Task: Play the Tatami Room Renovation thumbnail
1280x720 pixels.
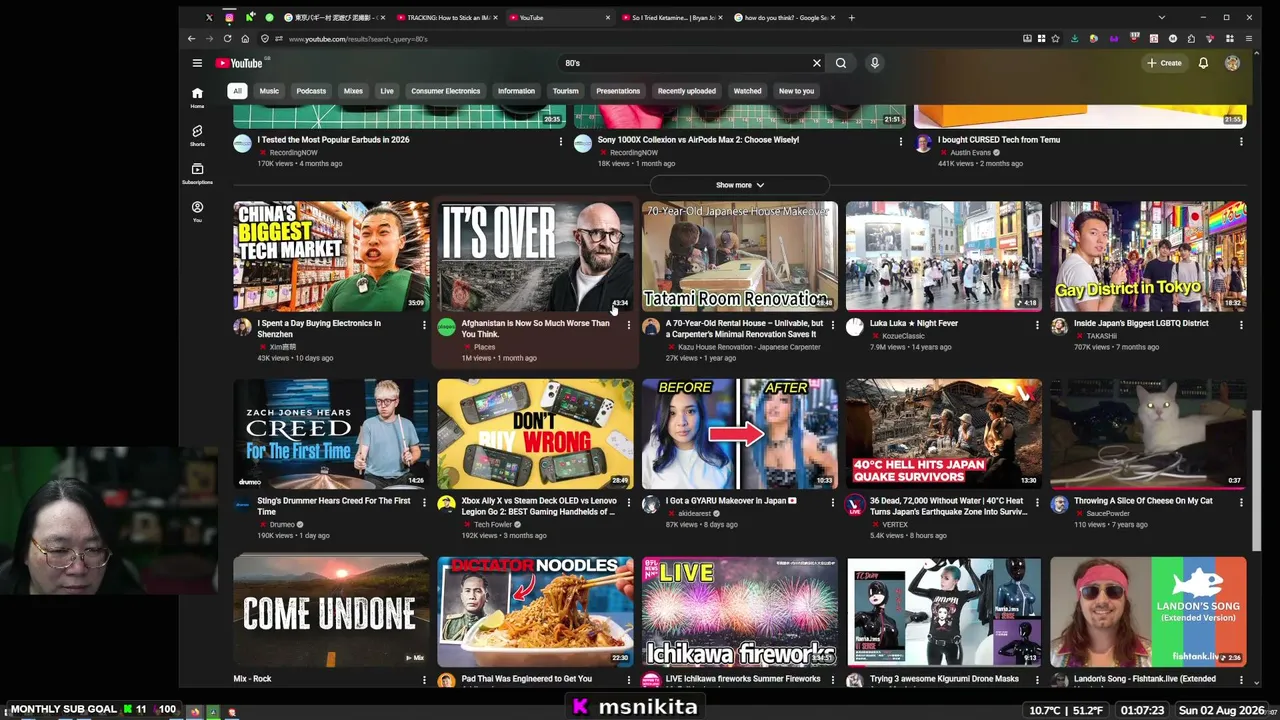Action: [739, 256]
